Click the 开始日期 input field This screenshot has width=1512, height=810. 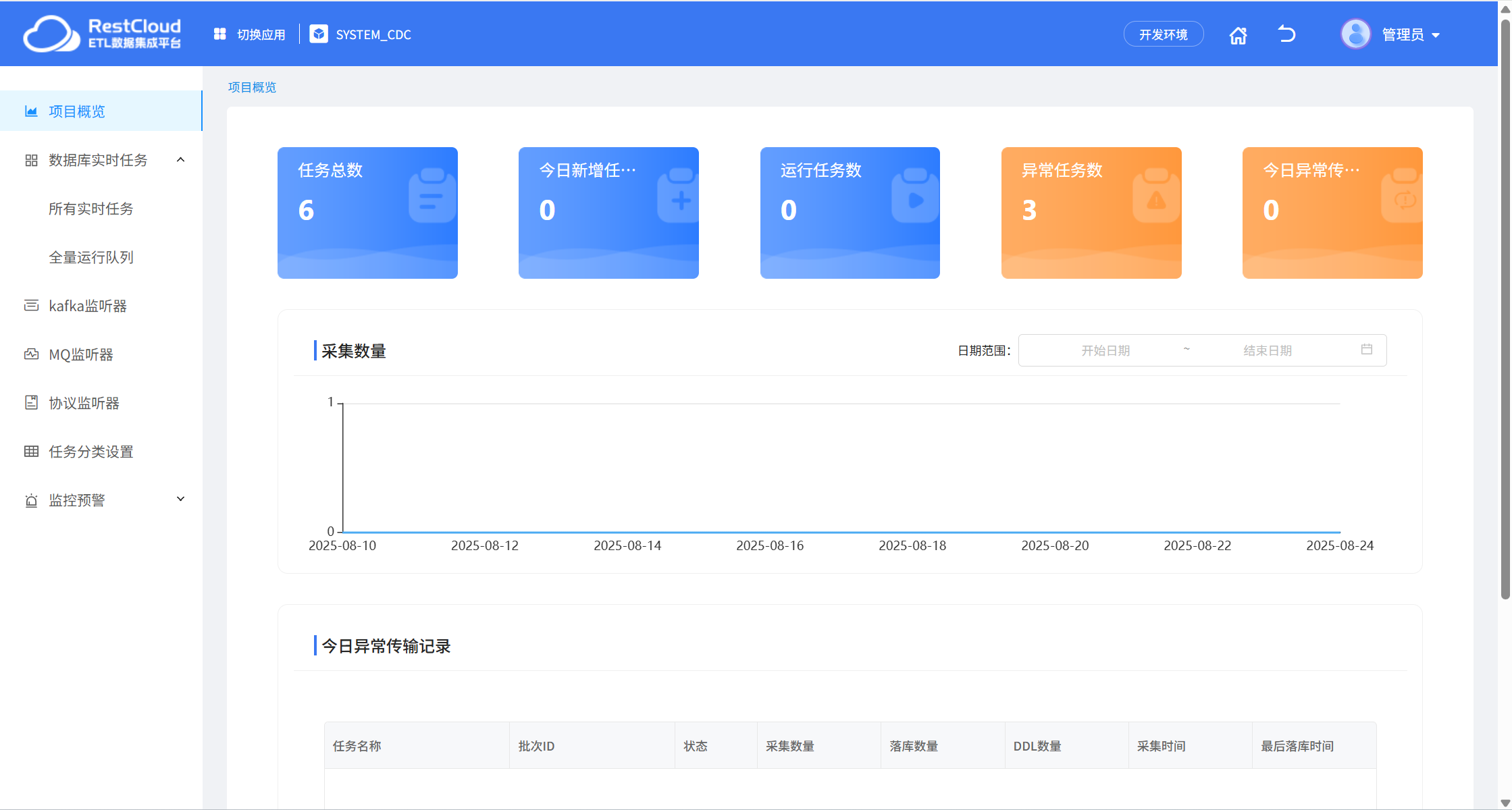(x=1105, y=350)
